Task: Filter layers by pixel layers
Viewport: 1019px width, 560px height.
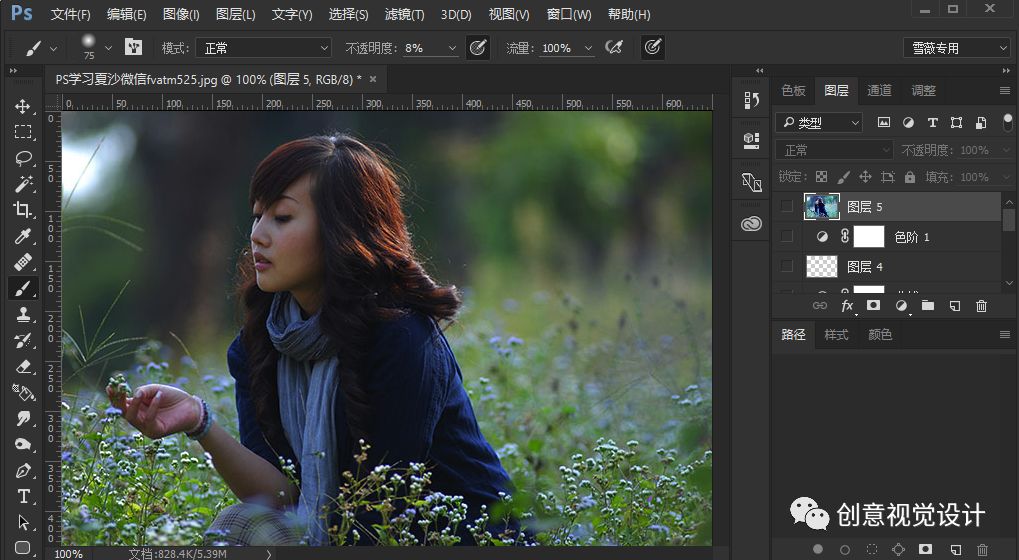Action: [x=884, y=122]
